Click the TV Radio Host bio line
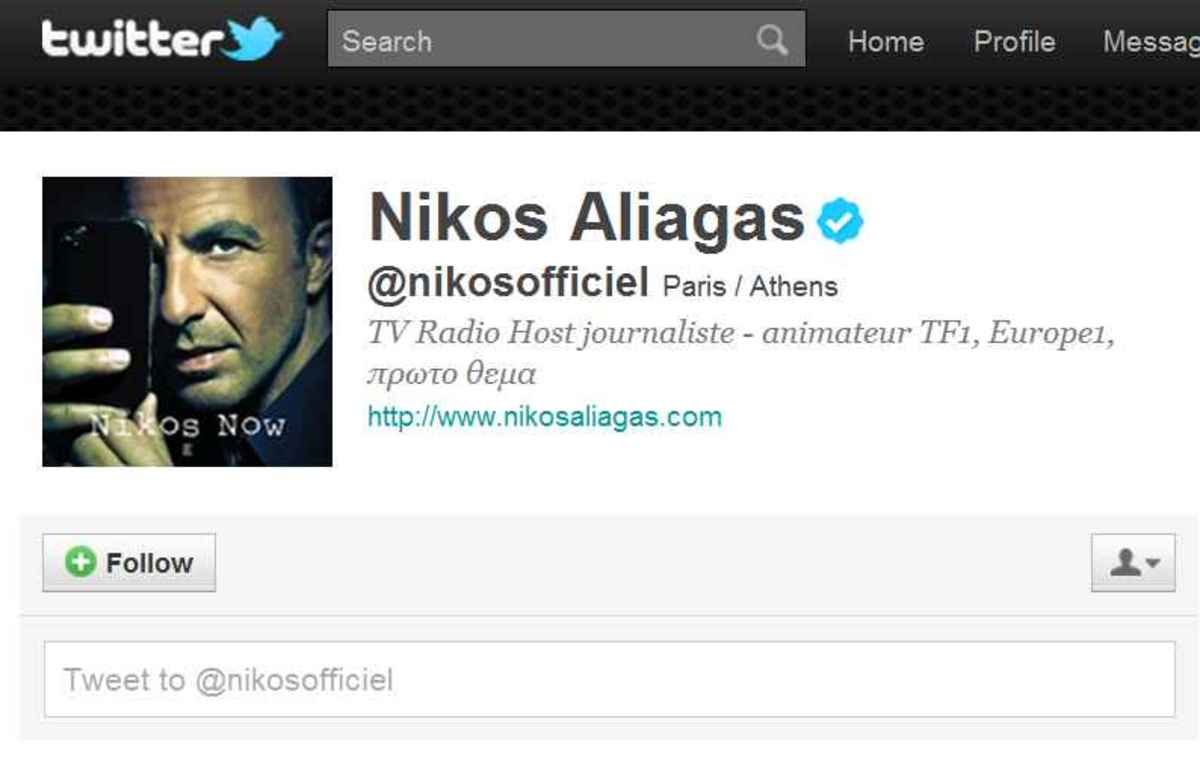 tap(740, 333)
